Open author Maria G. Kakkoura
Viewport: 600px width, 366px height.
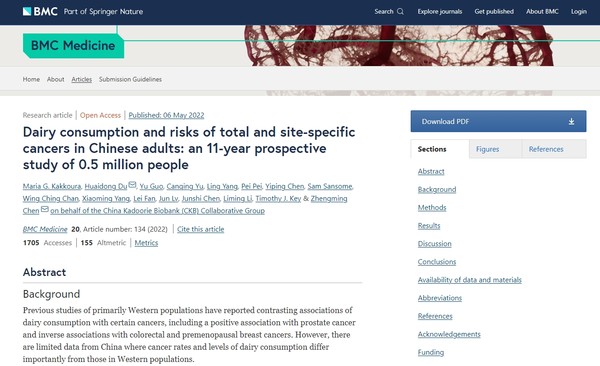point(52,186)
